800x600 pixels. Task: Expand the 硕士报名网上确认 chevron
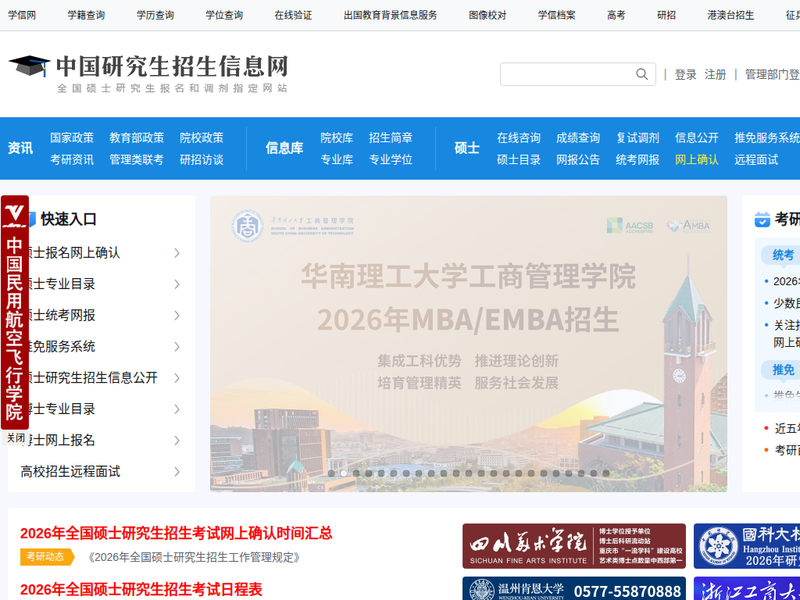(x=177, y=253)
